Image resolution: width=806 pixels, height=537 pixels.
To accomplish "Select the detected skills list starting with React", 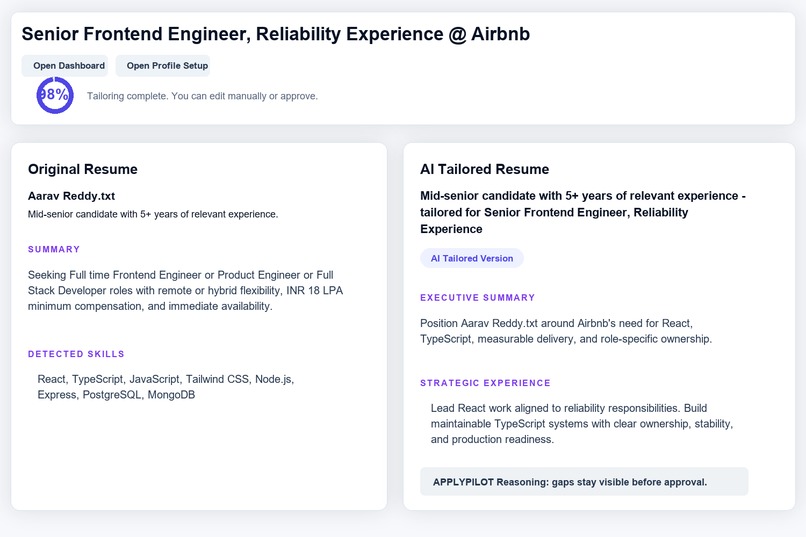I will click(x=166, y=387).
